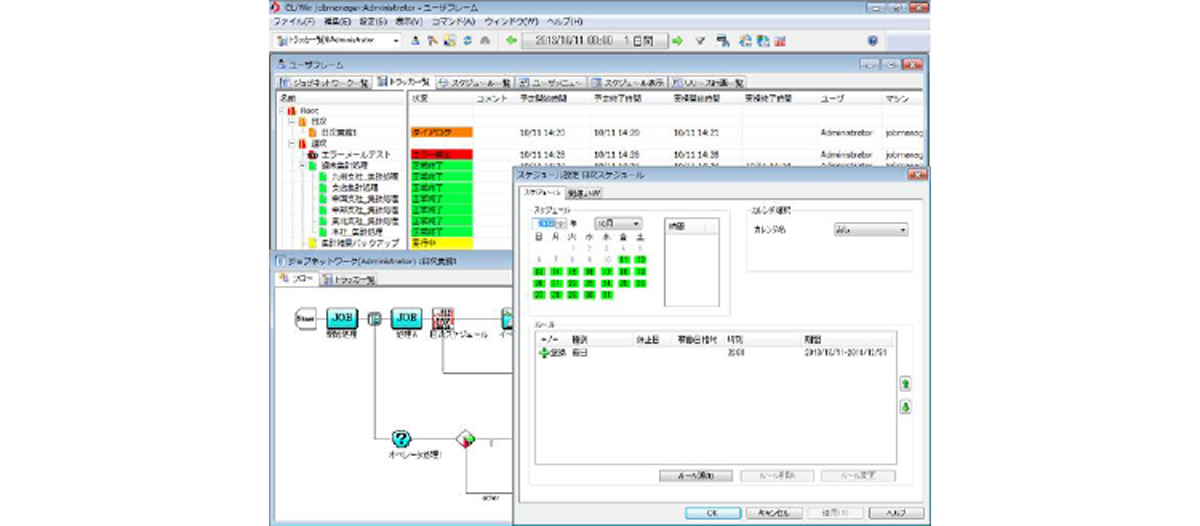Click the green back arrow in toolbar
This screenshot has height=526, width=1200.
click(x=511, y=41)
